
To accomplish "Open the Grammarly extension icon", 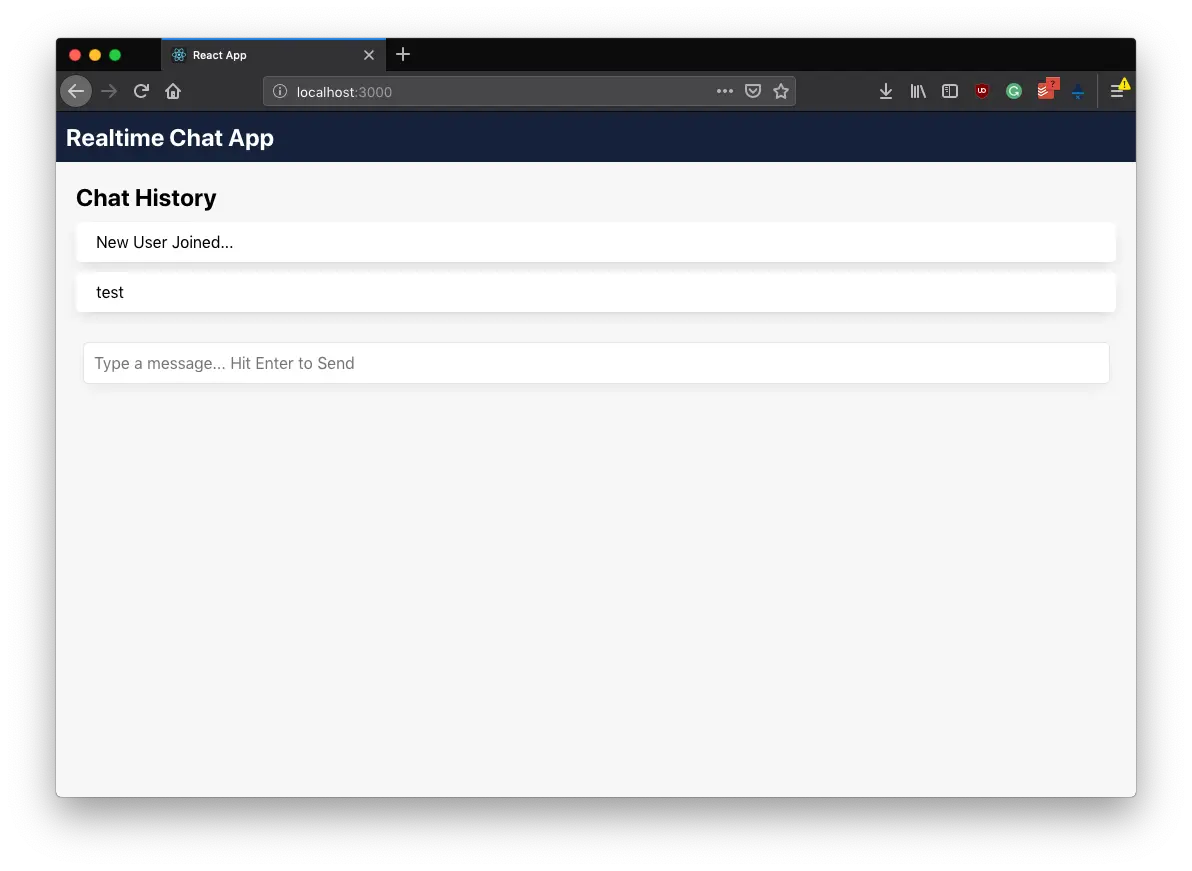I will coord(1013,91).
